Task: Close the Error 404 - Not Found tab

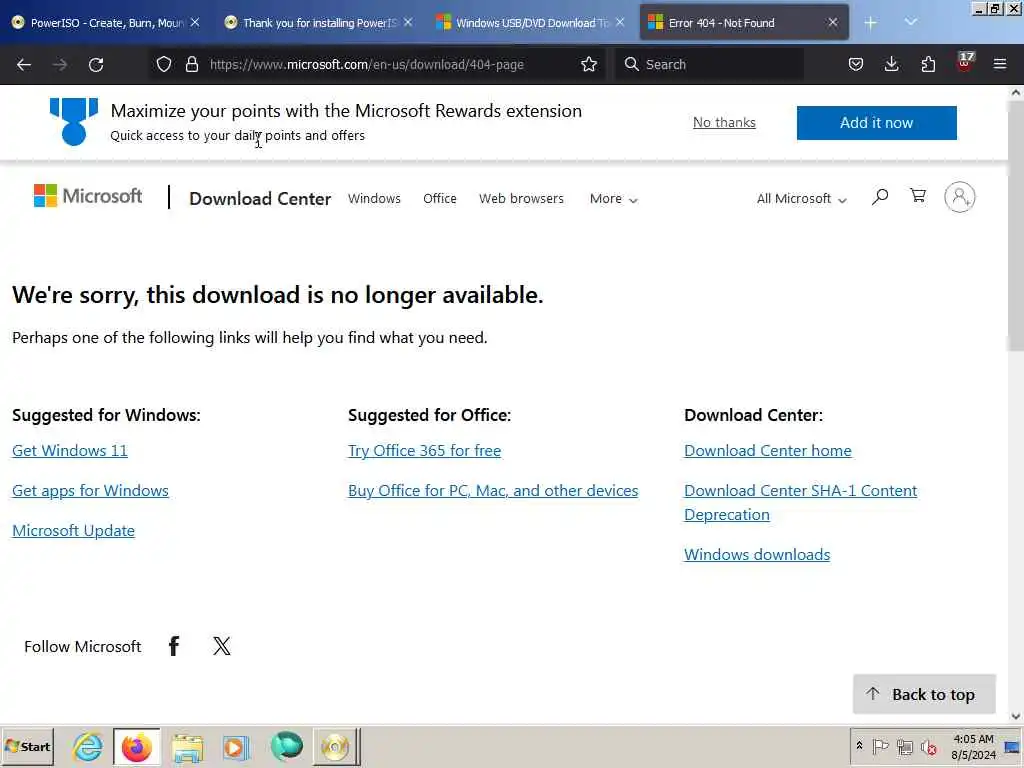Action: 833,23
